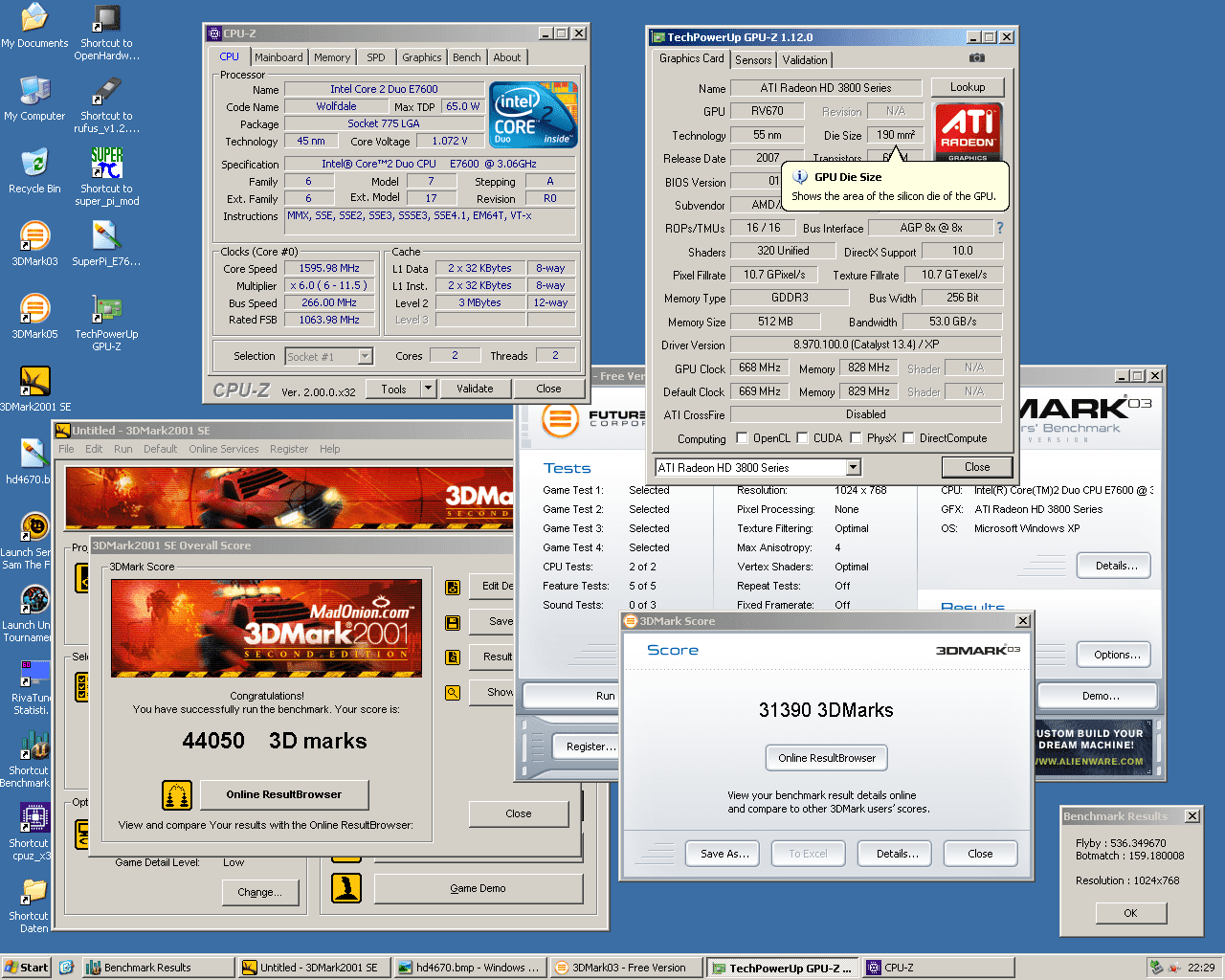Open My Computer desktop icon
1225x980 pixels.
(34, 99)
